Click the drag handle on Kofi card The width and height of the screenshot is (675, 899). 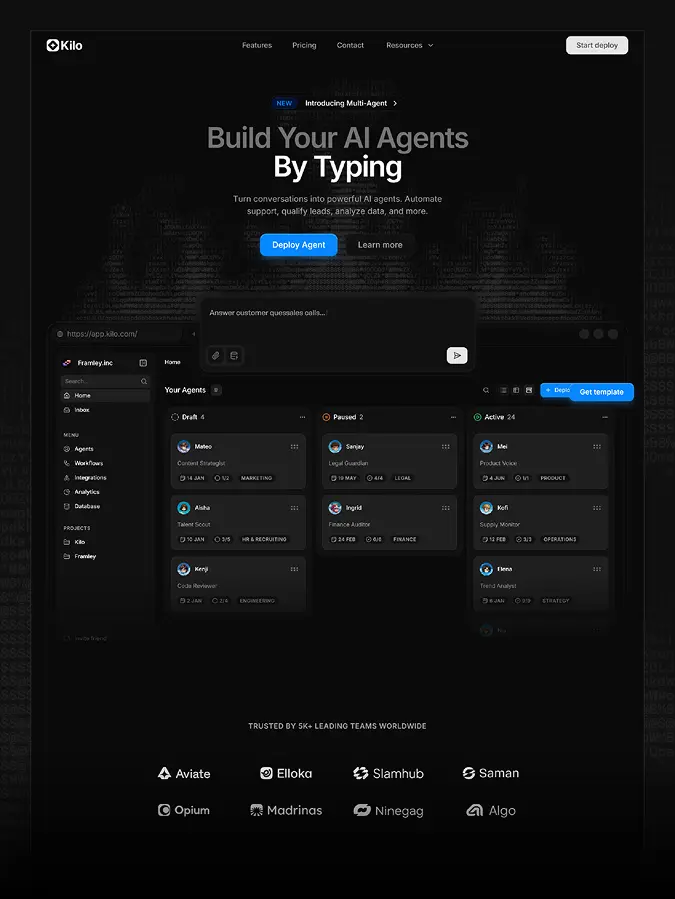point(597,508)
